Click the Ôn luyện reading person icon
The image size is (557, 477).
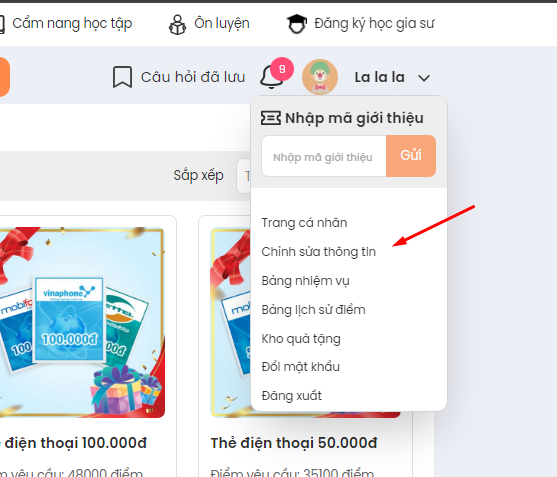click(177, 25)
